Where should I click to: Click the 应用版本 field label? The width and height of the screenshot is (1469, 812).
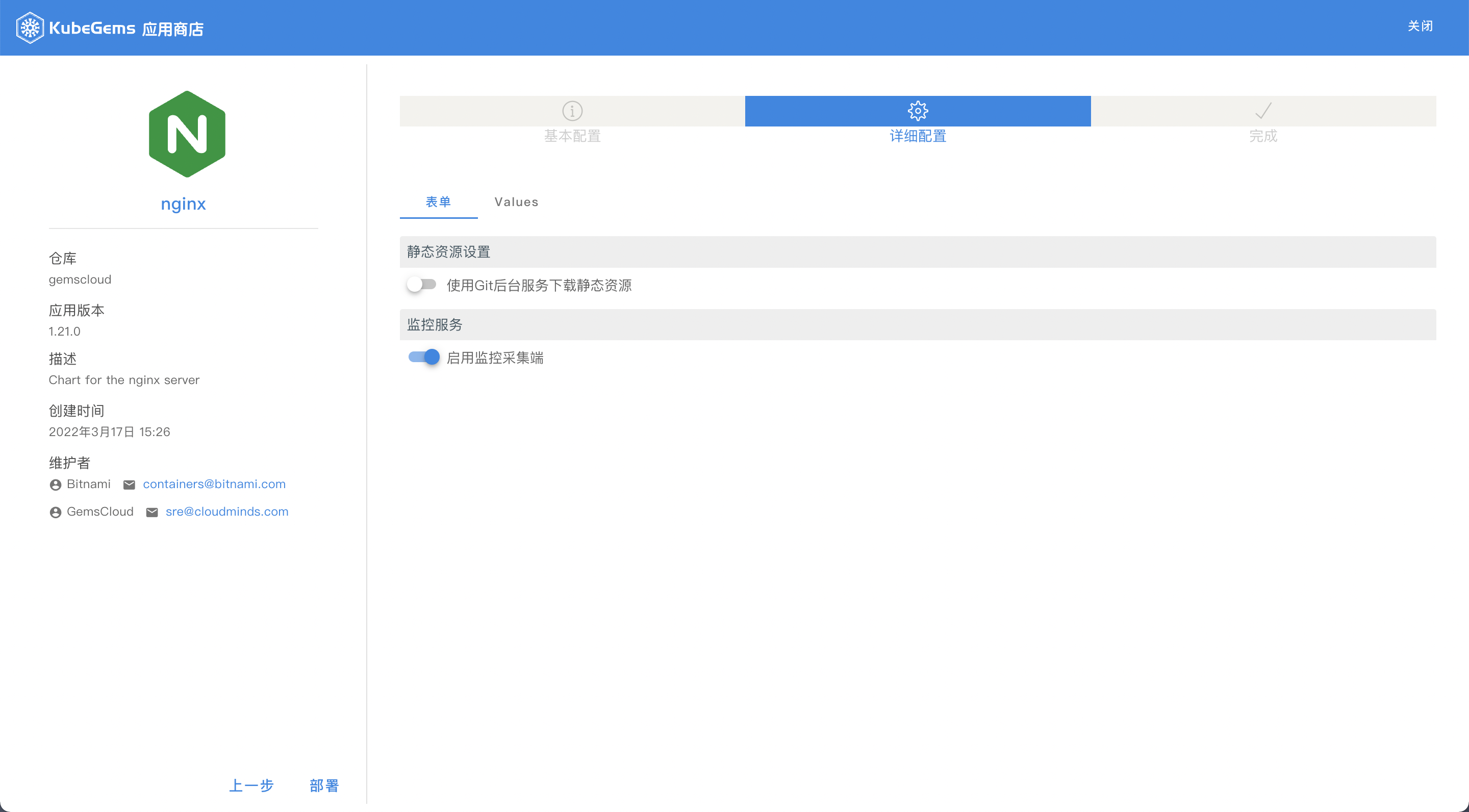[77, 310]
